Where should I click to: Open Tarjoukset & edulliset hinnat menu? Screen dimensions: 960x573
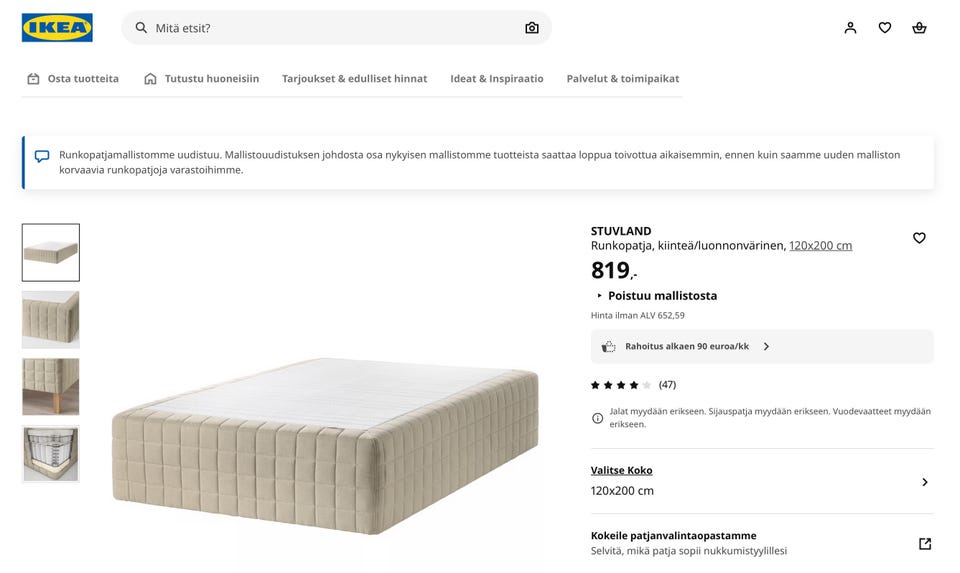tap(354, 79)
